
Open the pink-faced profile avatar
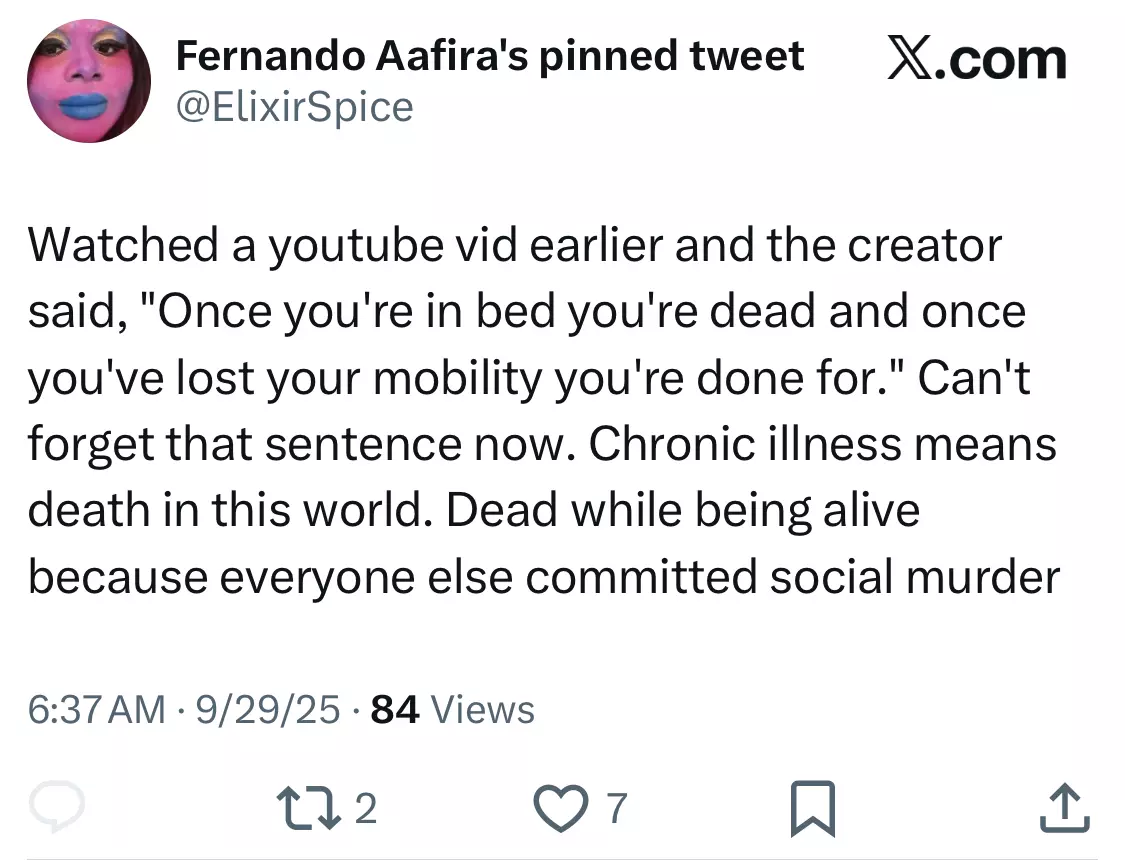89,81
